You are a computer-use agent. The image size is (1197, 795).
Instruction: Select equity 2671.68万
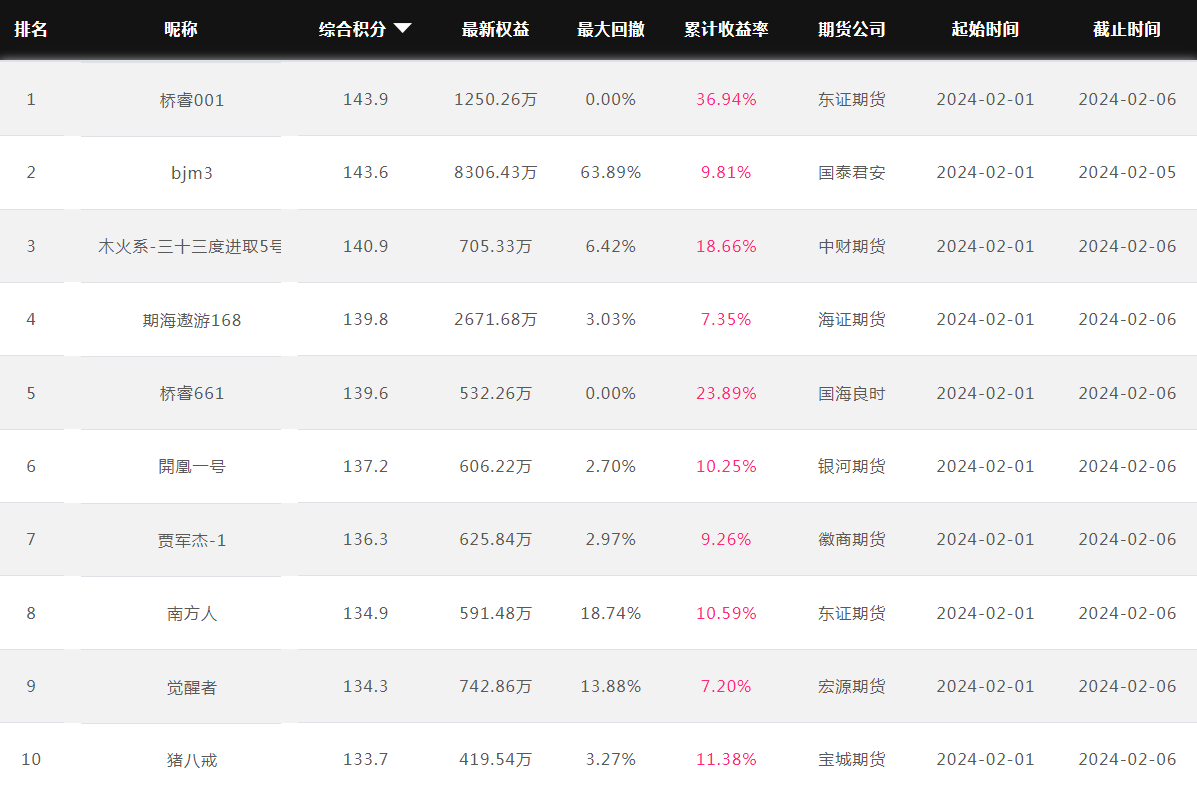495,319
